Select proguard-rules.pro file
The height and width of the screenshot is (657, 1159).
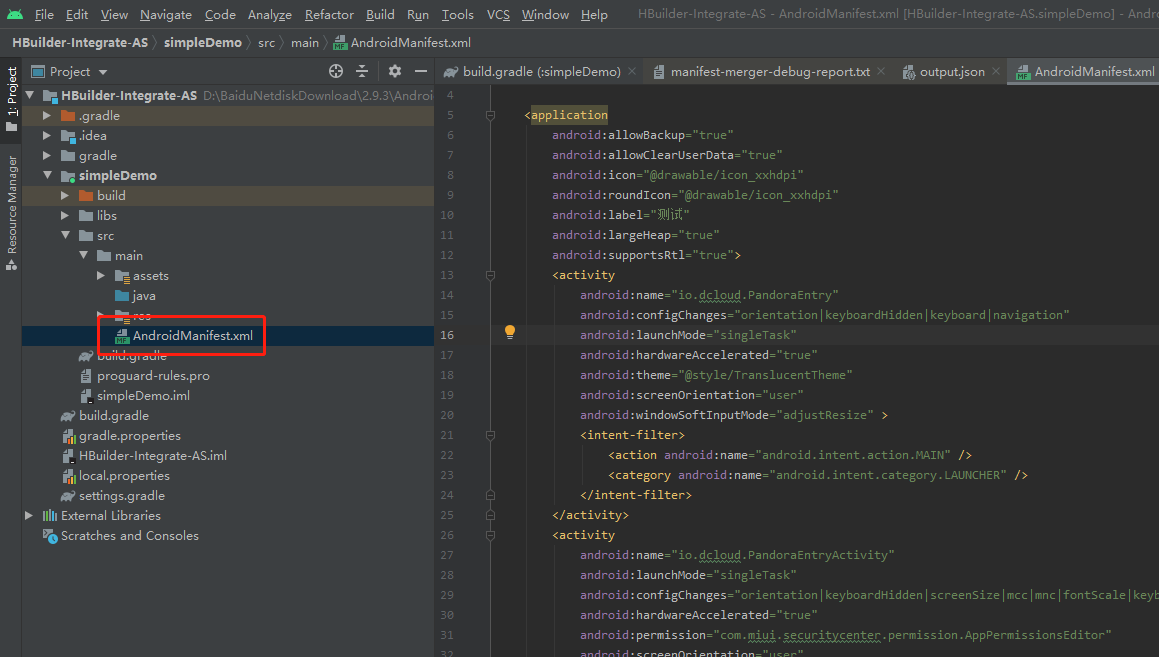144,375
